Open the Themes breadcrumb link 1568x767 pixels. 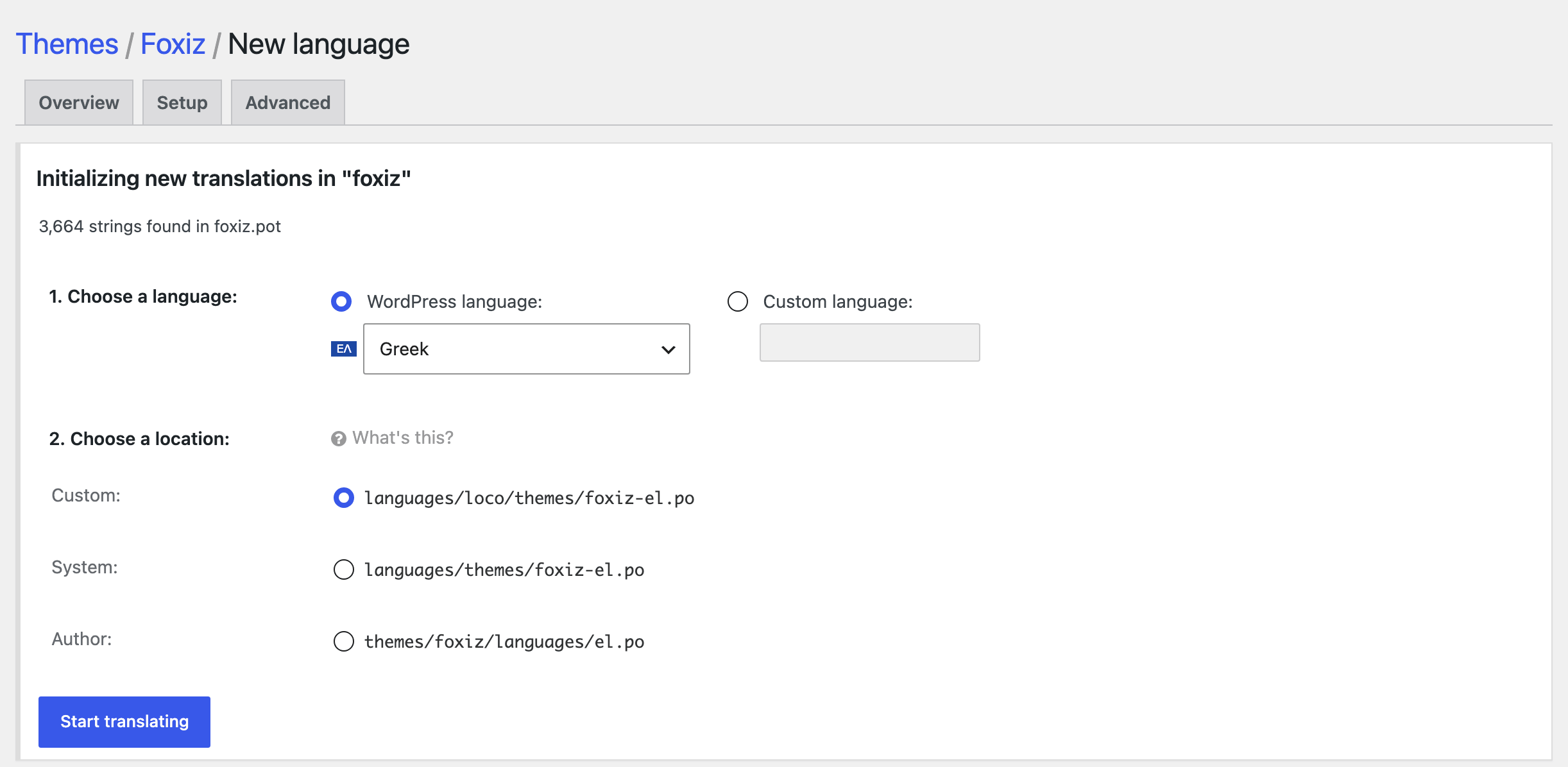point(67,44)
